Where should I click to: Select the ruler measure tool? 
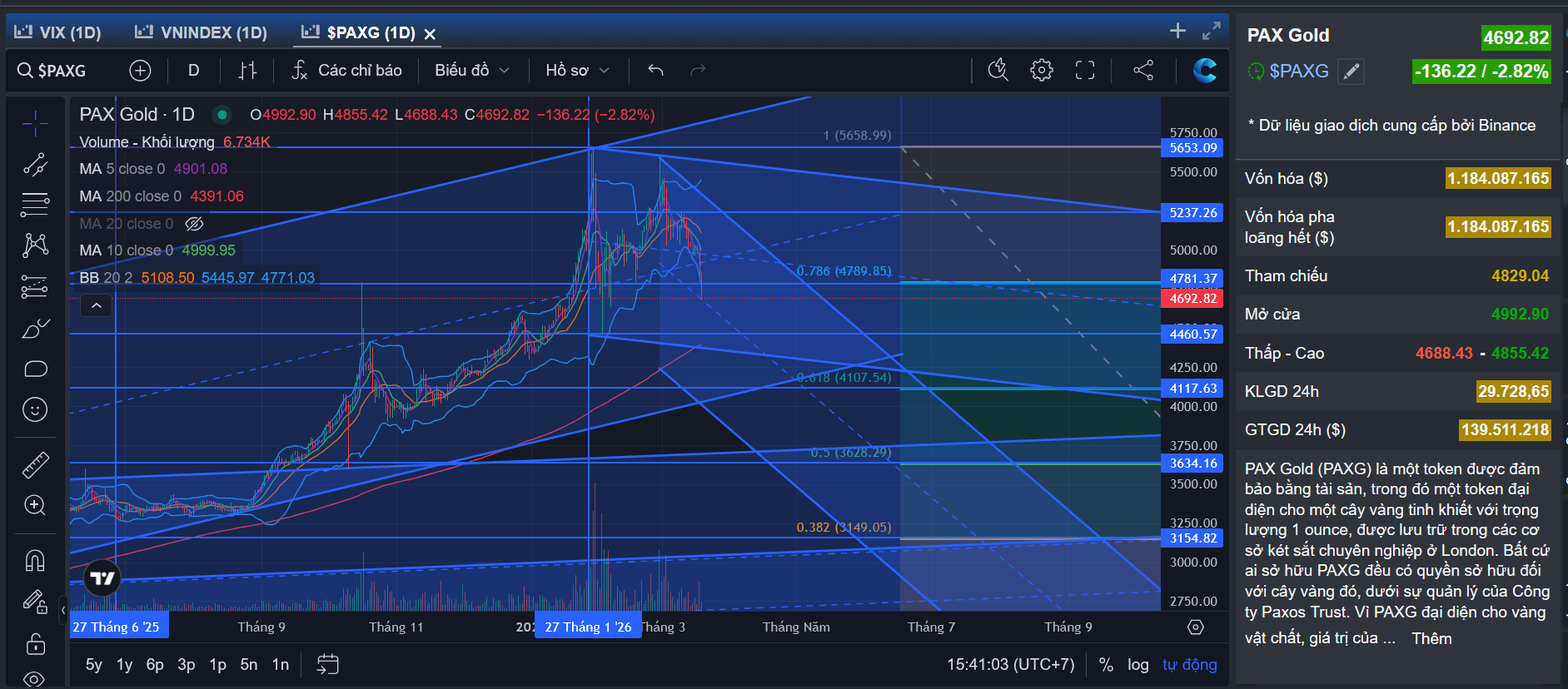[35, 465]
